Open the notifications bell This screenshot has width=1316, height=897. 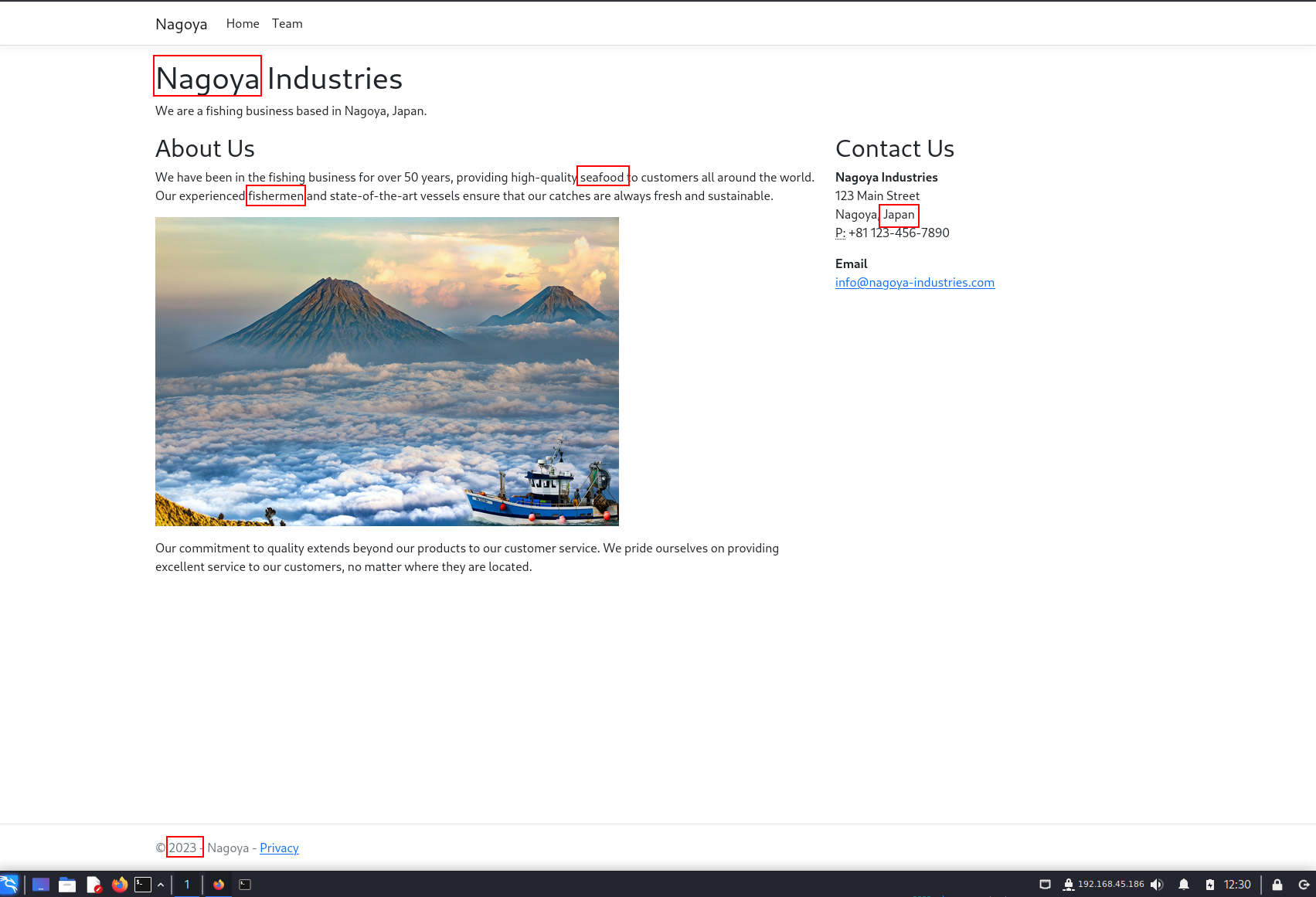(1183, 885)
